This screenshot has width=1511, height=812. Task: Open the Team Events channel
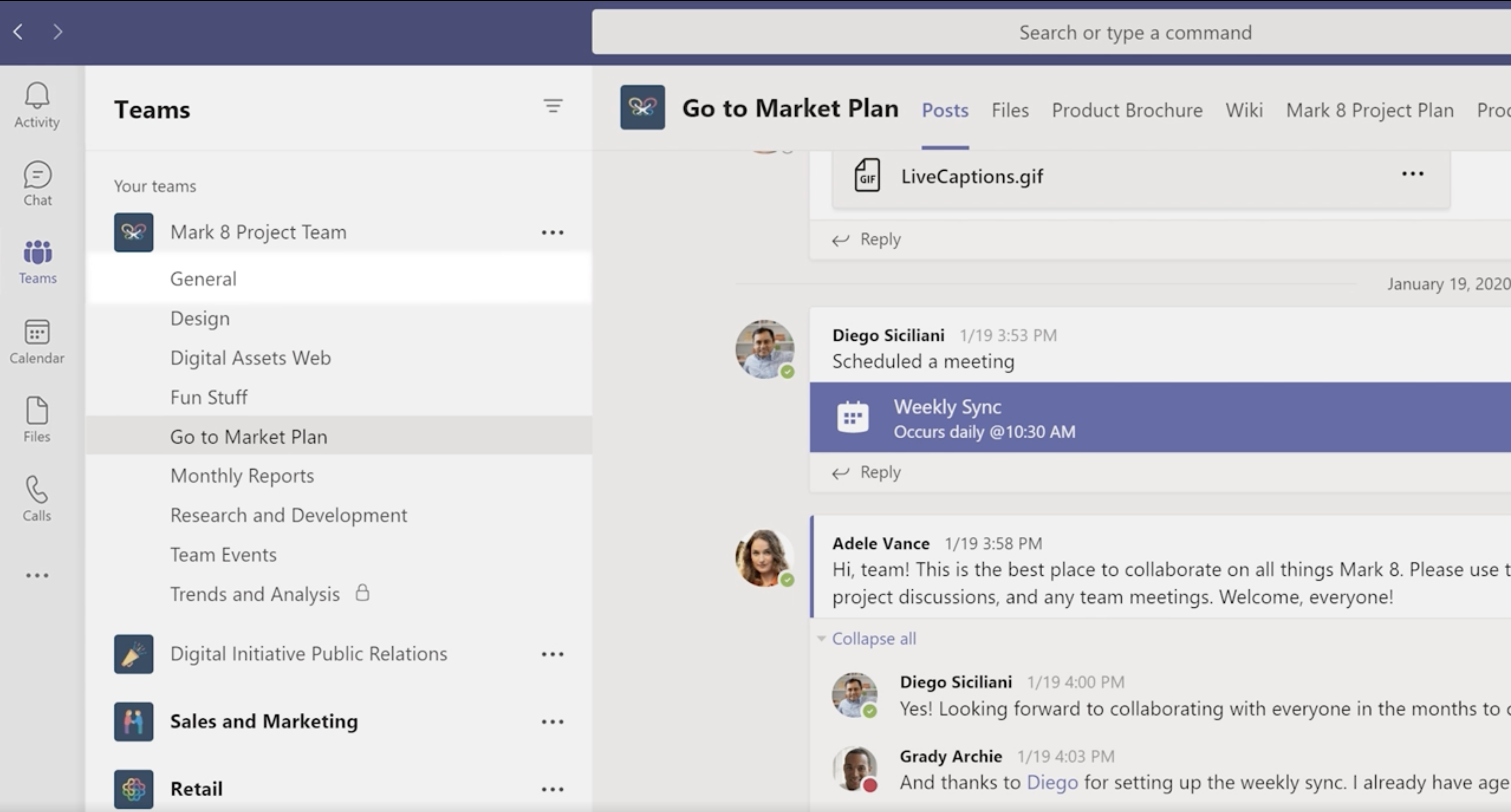coord(339,555)
